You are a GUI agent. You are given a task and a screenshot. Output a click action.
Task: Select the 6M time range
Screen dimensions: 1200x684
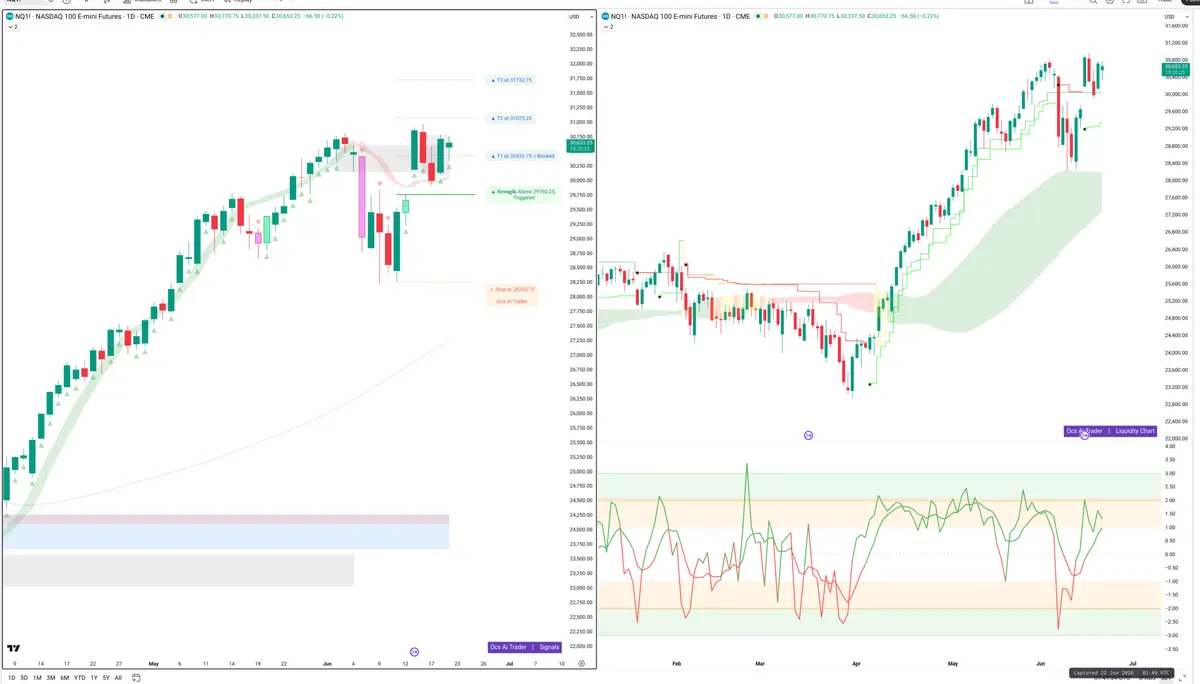coord(65,678)
